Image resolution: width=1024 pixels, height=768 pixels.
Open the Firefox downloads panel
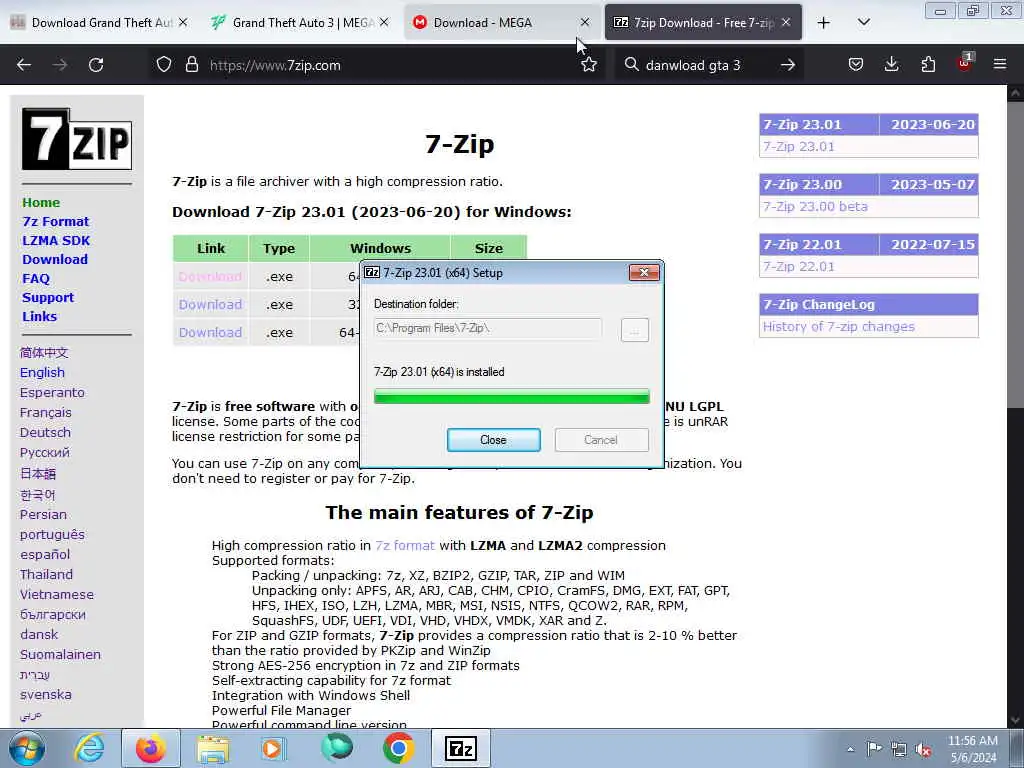(x=891, y=65)
